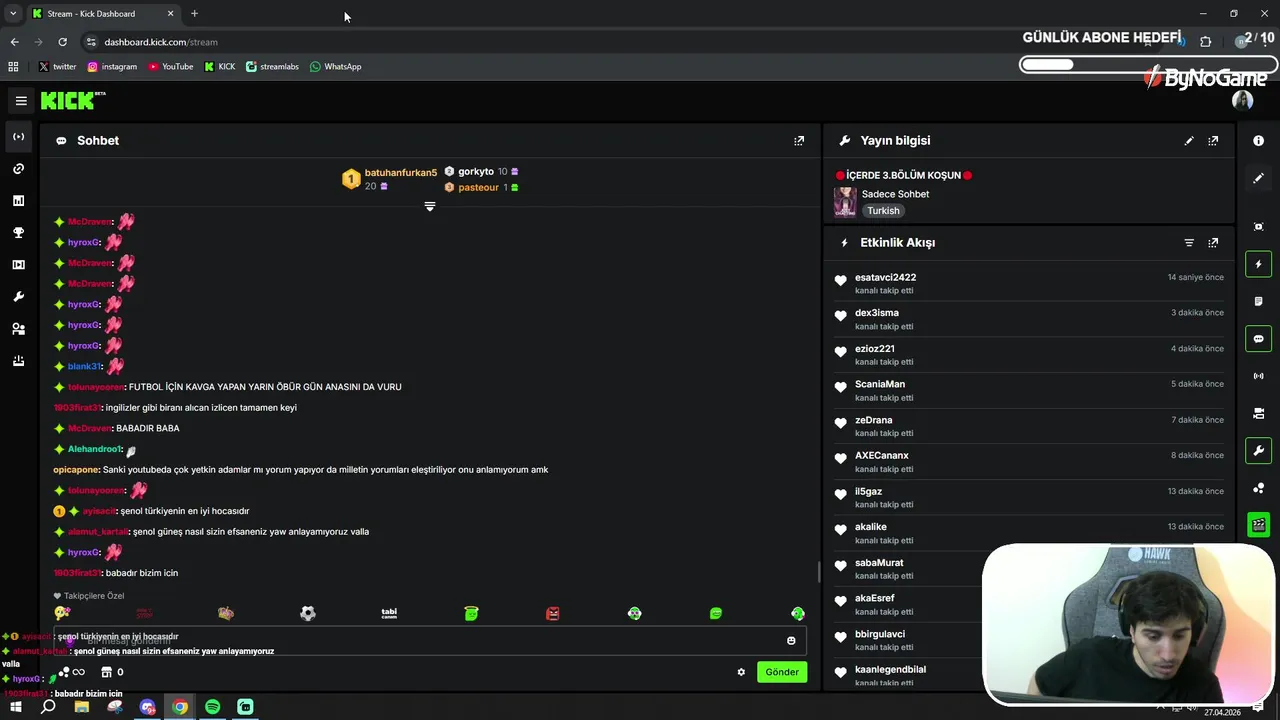Image resolution: width=1280 pixels, height=720 pixels.
Task: Click opicapone's username in chat
Action: pyautogui.click(x=76, y=470)
